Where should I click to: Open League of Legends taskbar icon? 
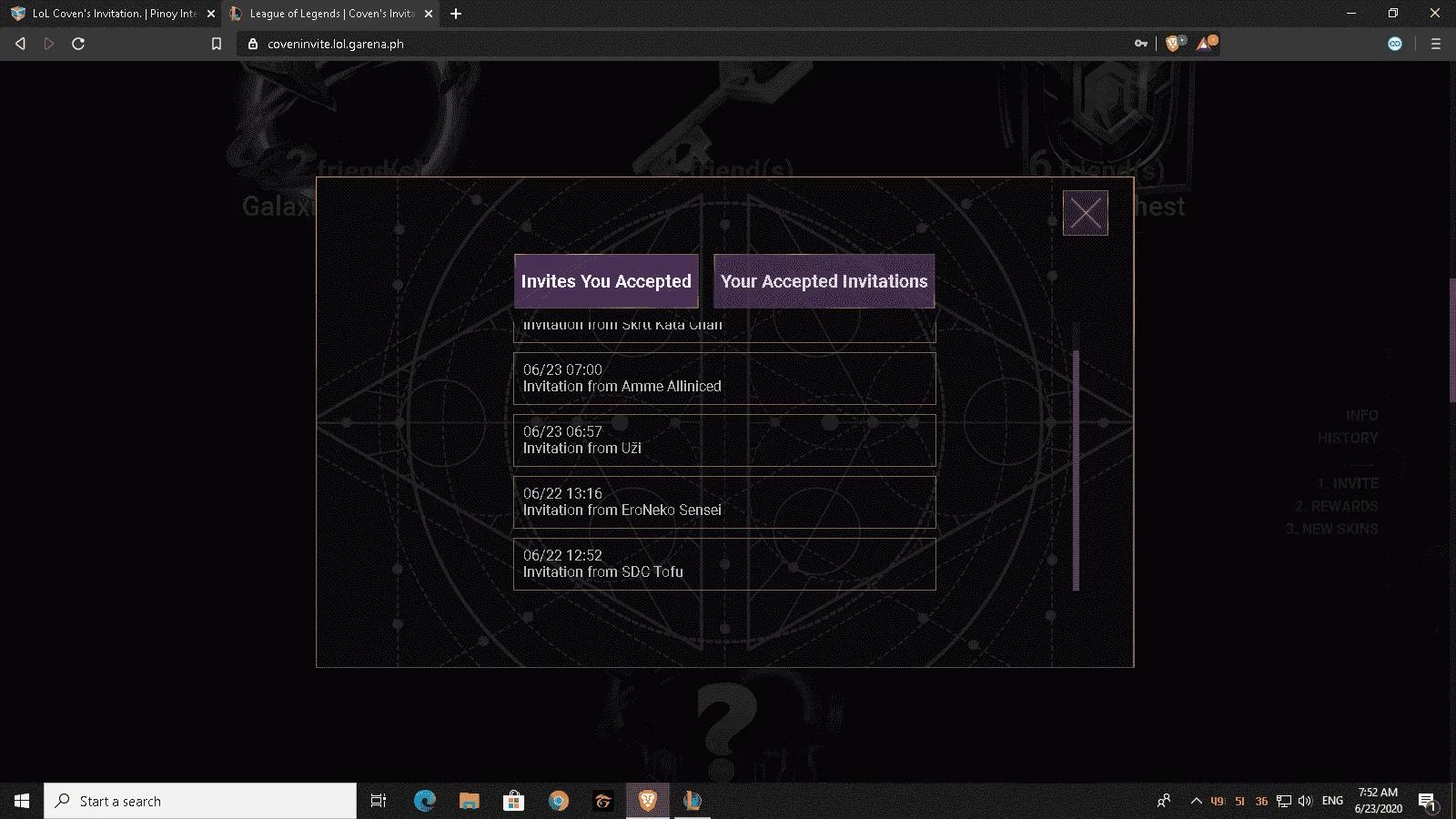pyautogui.click(x=692, y=801)
